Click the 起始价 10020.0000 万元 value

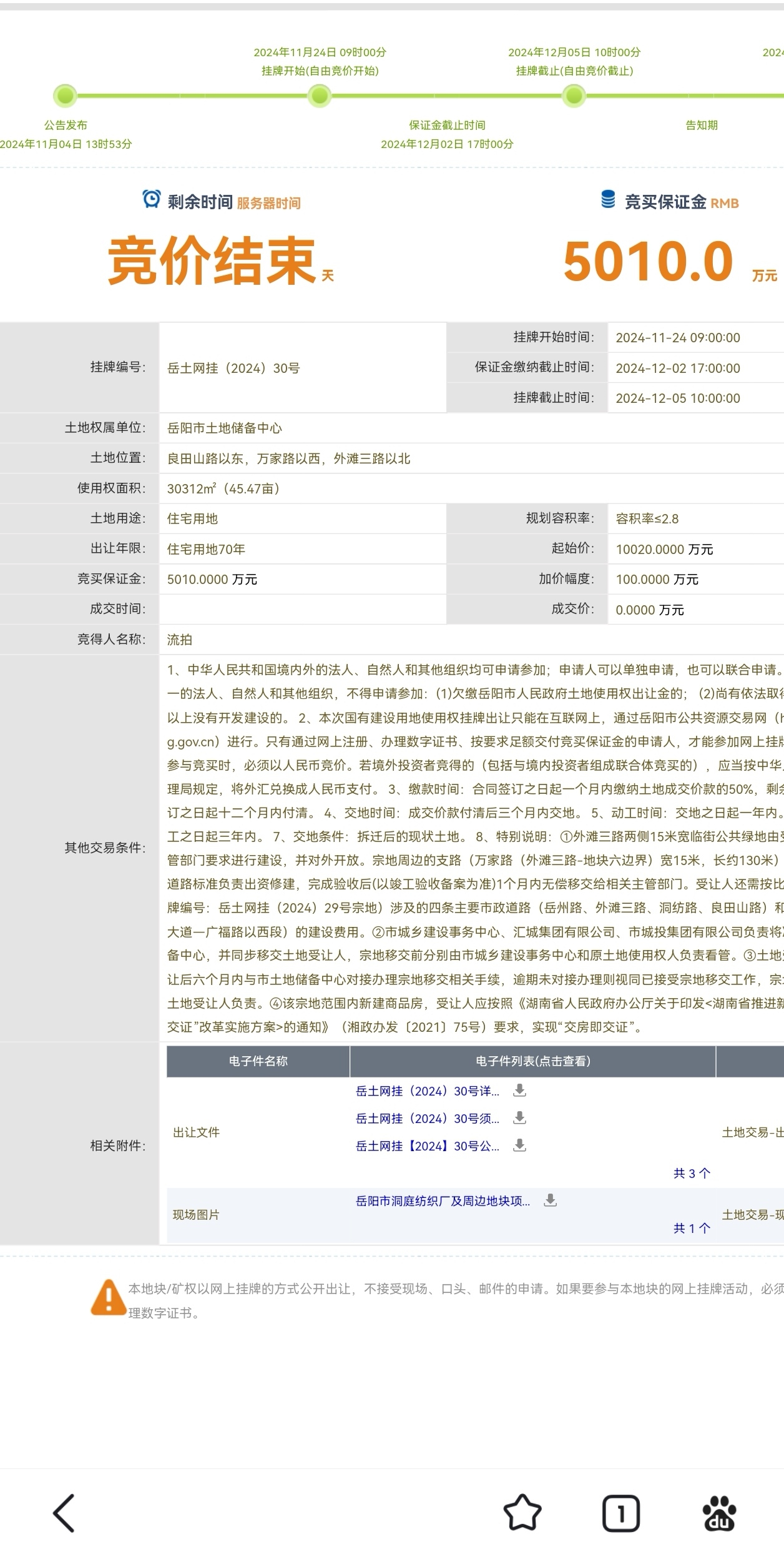(664, 549)
